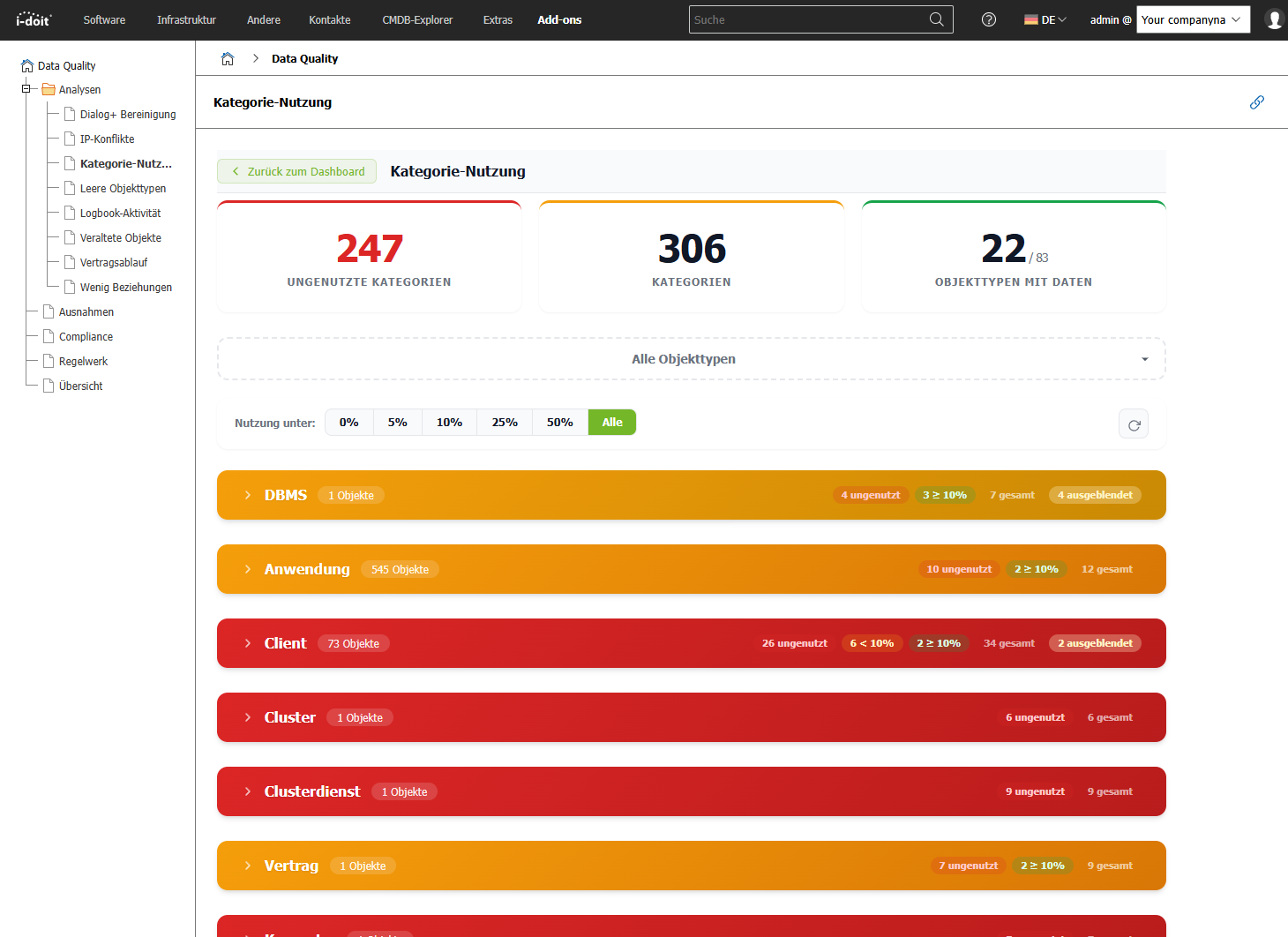
Task: Click the help question mark icon
Action: (x=988, y=19)
